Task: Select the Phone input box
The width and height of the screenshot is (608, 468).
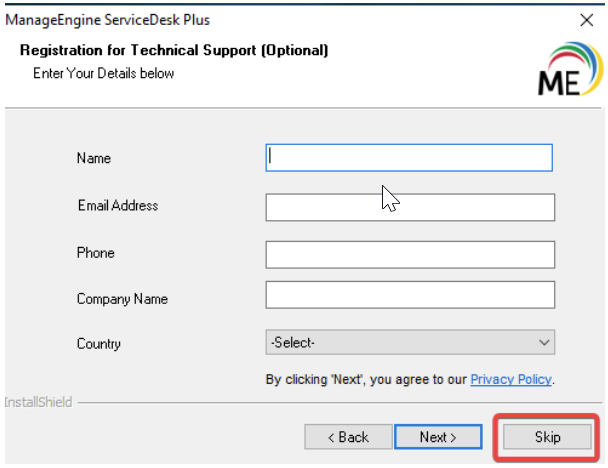Action: pyautogui.click(x=409, y=255)
